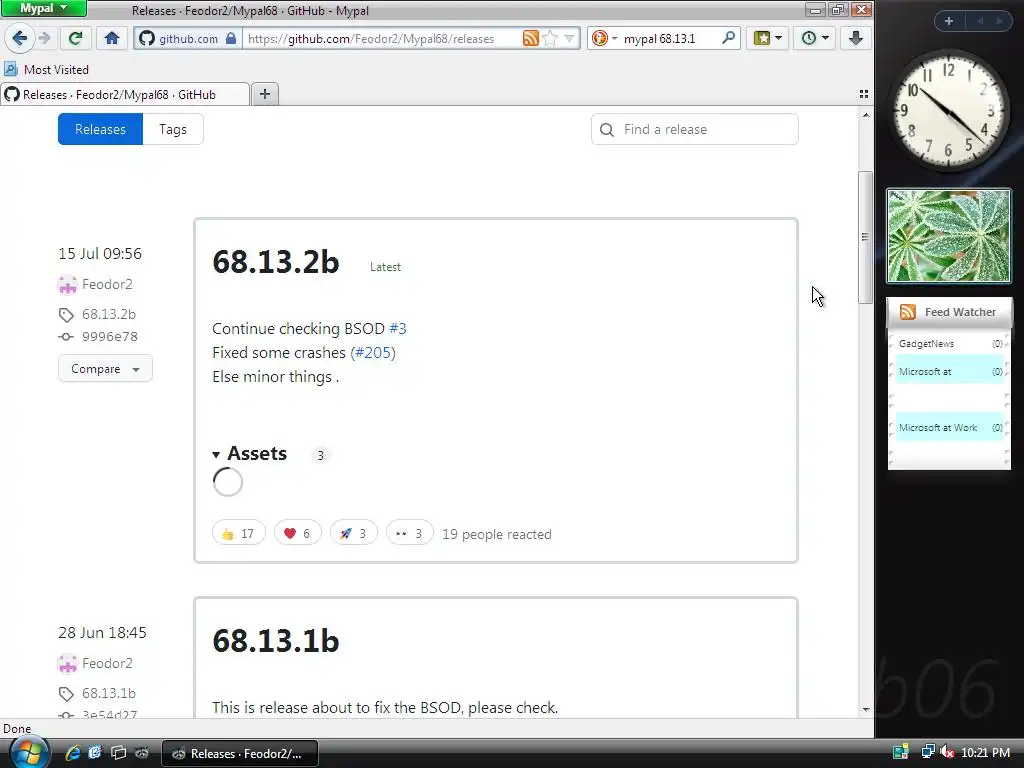Open the 10:21 PM taskbar clock

point(985,752)
